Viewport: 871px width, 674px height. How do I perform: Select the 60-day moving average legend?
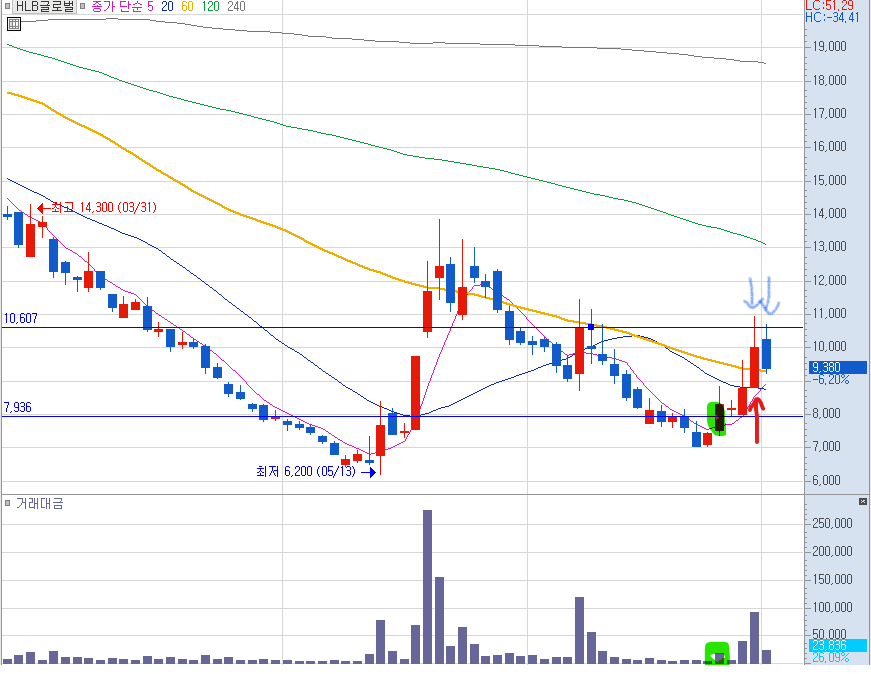click(187, 7)
